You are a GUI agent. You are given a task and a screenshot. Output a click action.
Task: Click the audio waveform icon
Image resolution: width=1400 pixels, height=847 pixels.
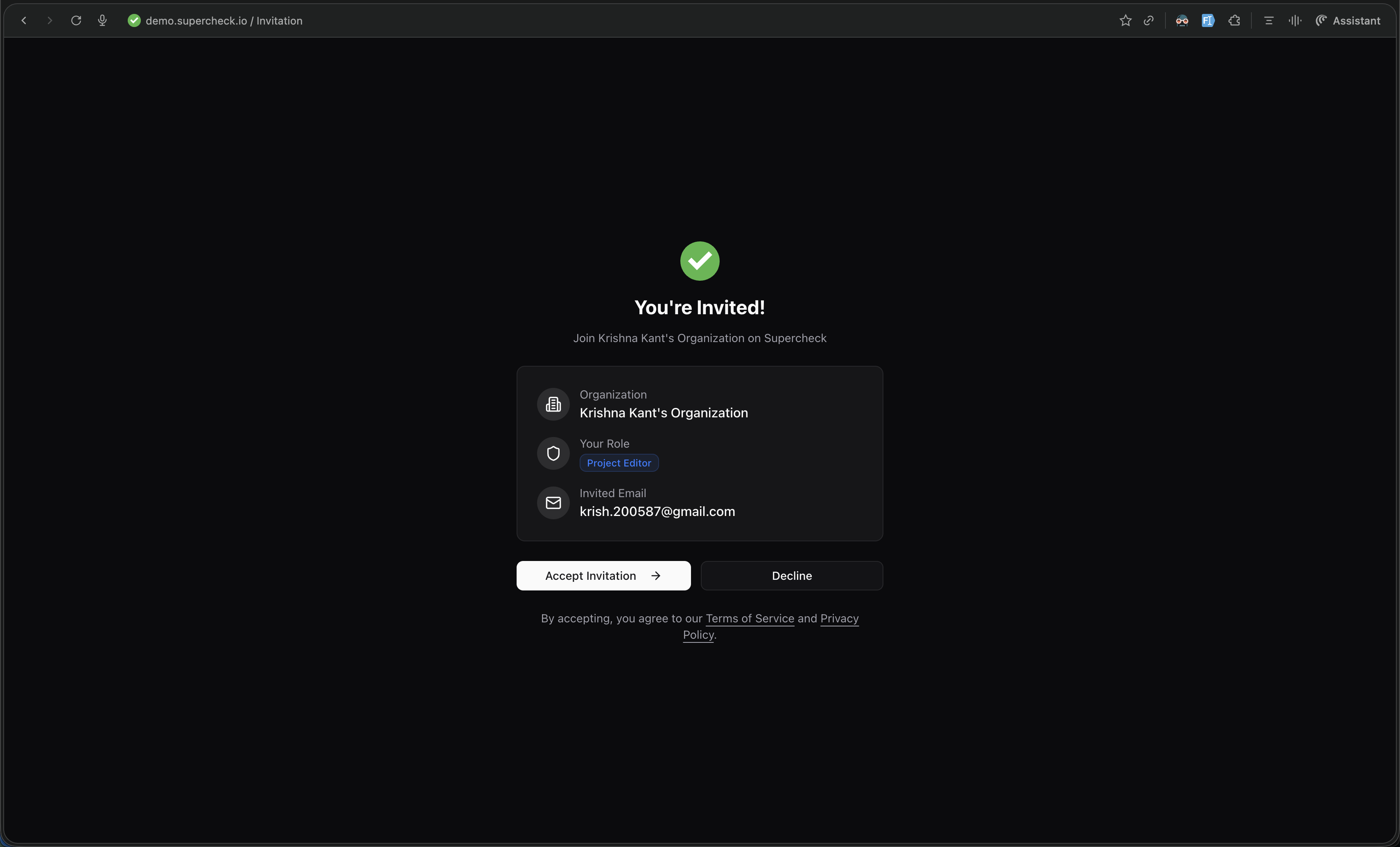tap(1295, 20)
